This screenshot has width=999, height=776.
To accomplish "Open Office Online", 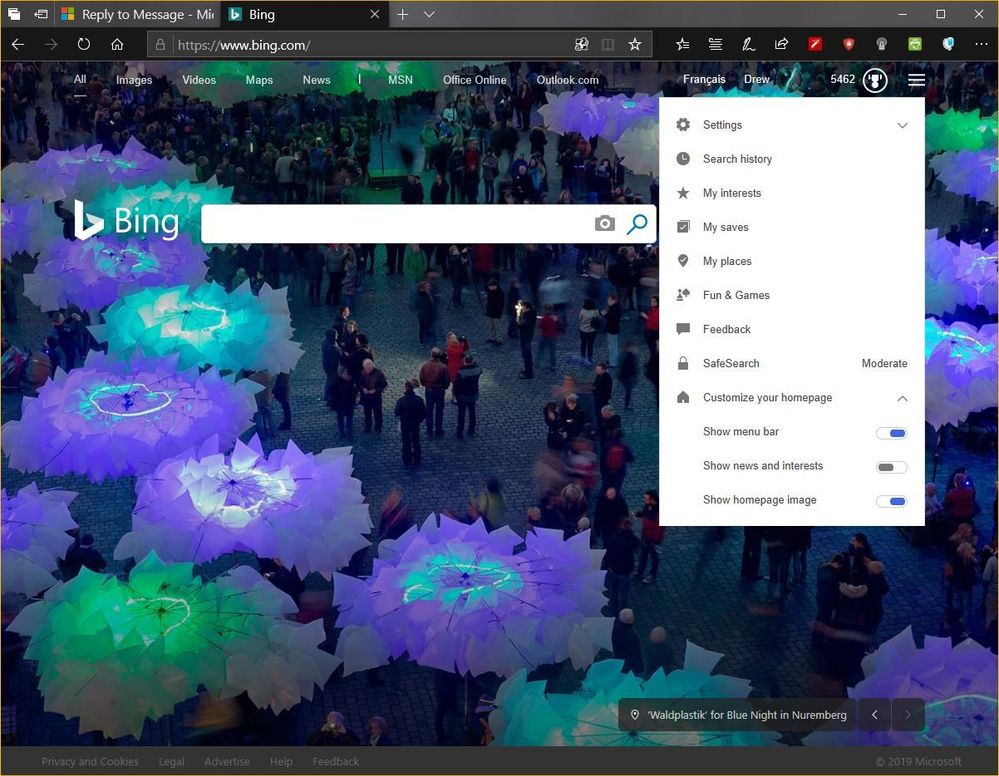I will point(475,80).
